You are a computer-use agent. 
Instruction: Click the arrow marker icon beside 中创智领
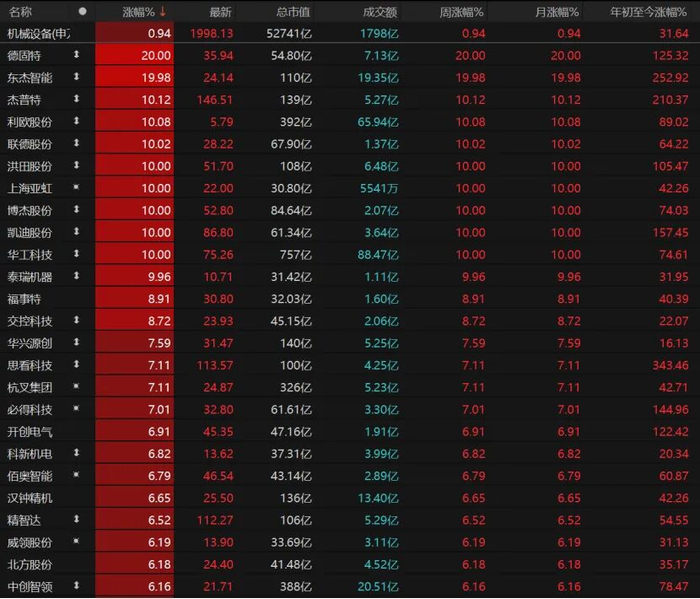tap(76, 586)
